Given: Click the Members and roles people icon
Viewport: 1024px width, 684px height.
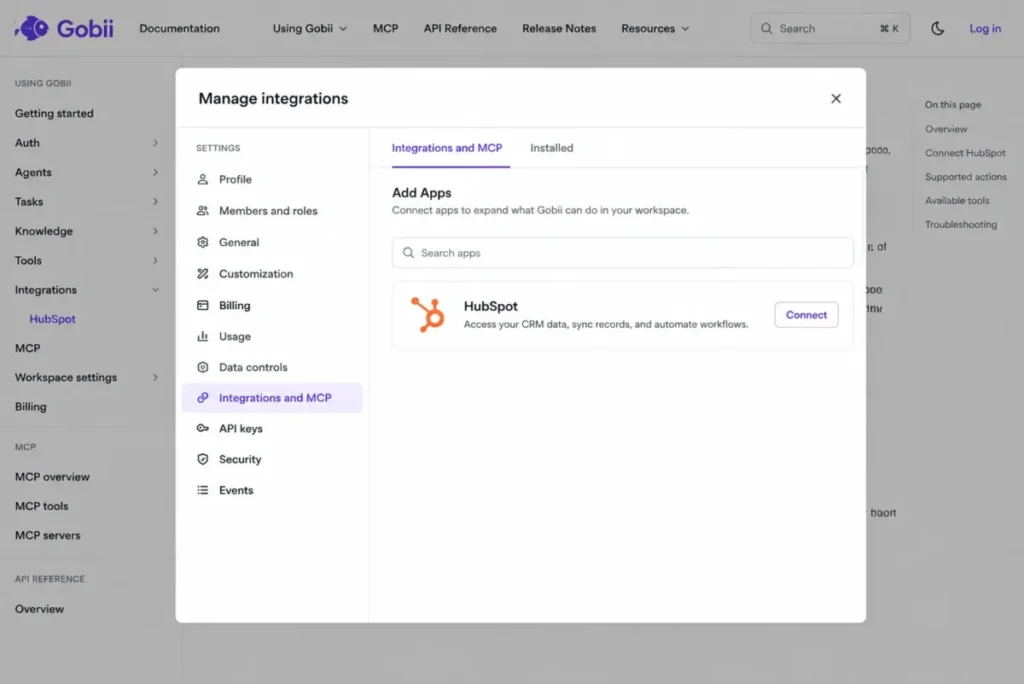Looking at the screenshot, I should point(202,210).
